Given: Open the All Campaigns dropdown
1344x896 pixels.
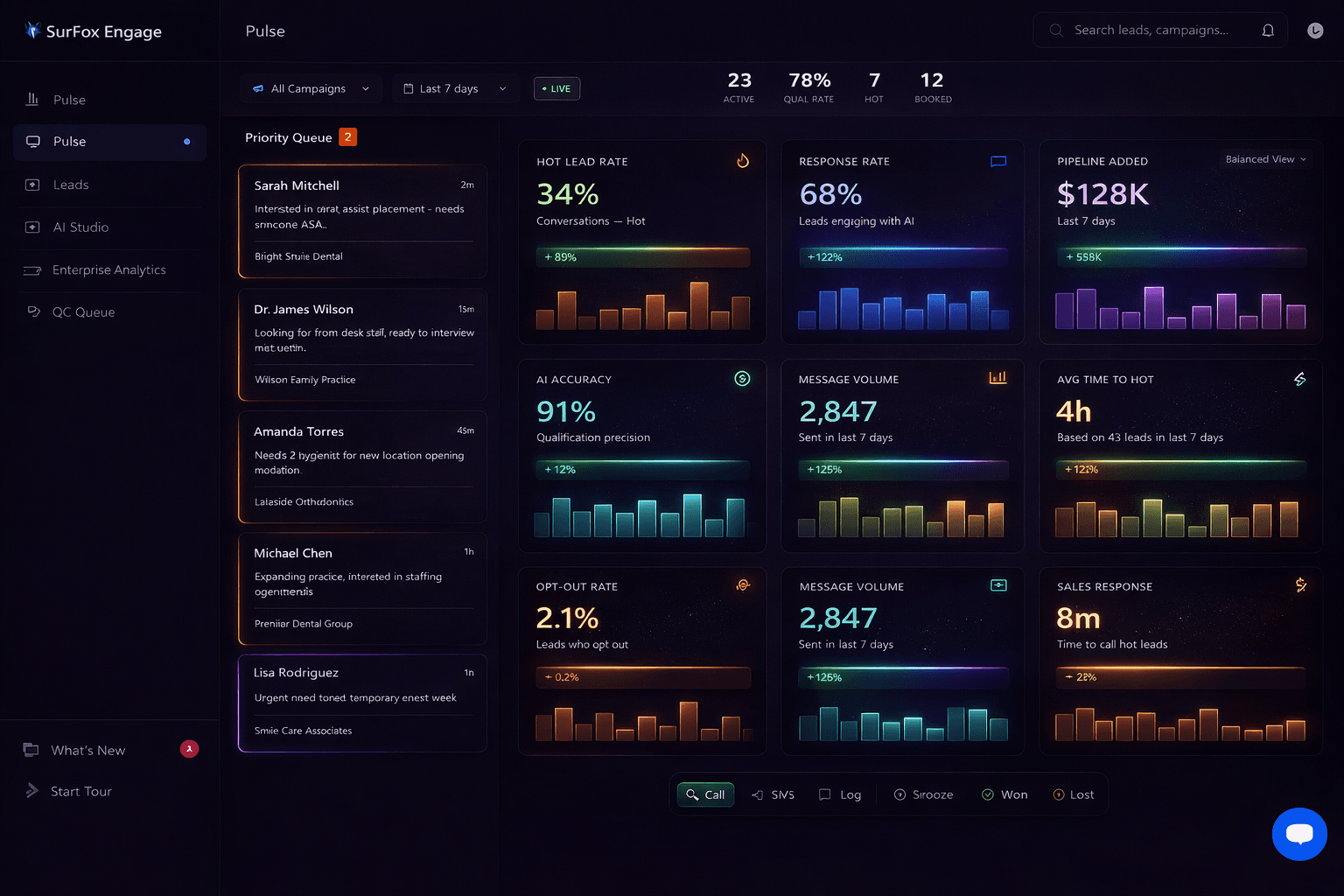Looking at the screenshot, I should click(311, 88).
